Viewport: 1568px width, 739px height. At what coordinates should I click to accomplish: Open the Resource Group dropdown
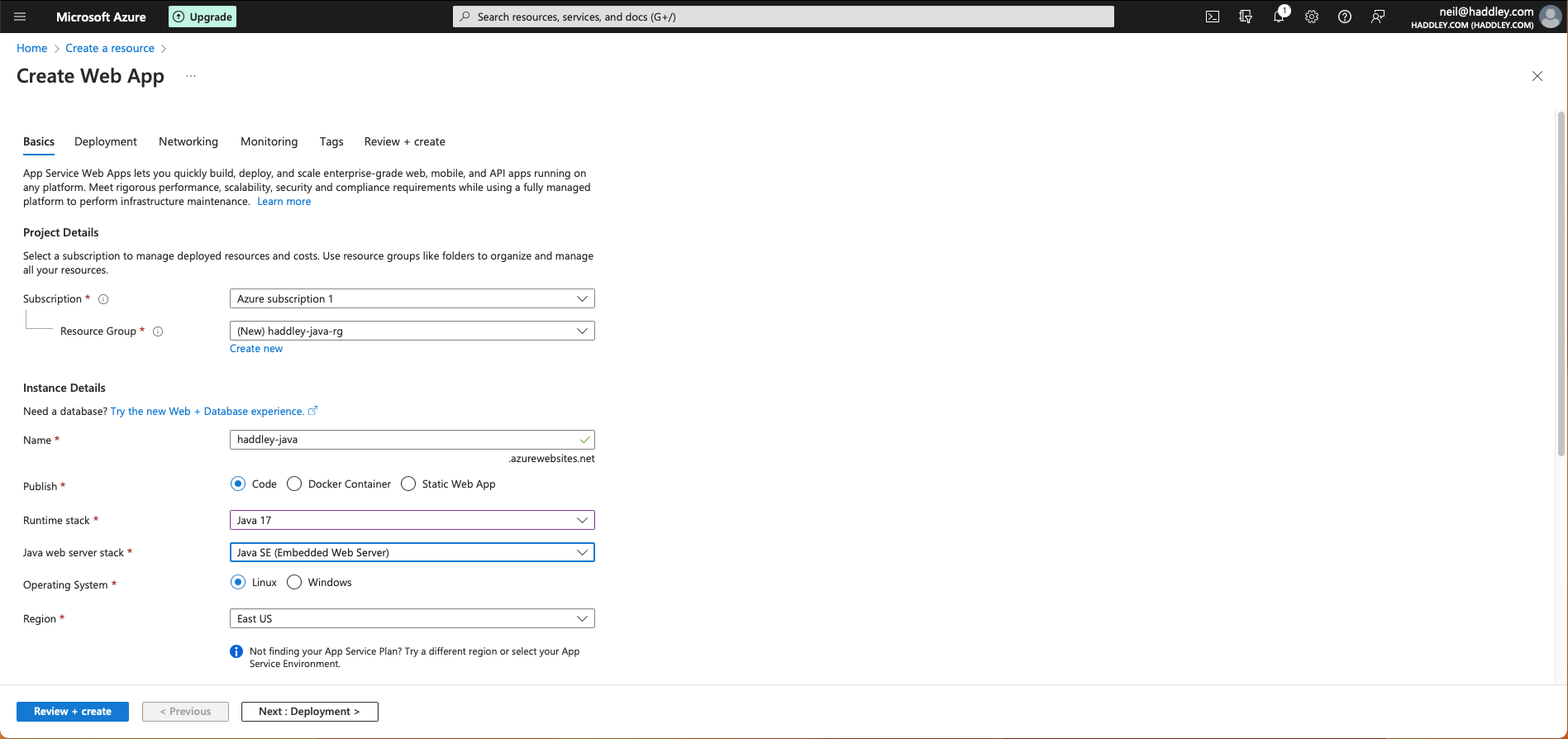coord(412,331)
